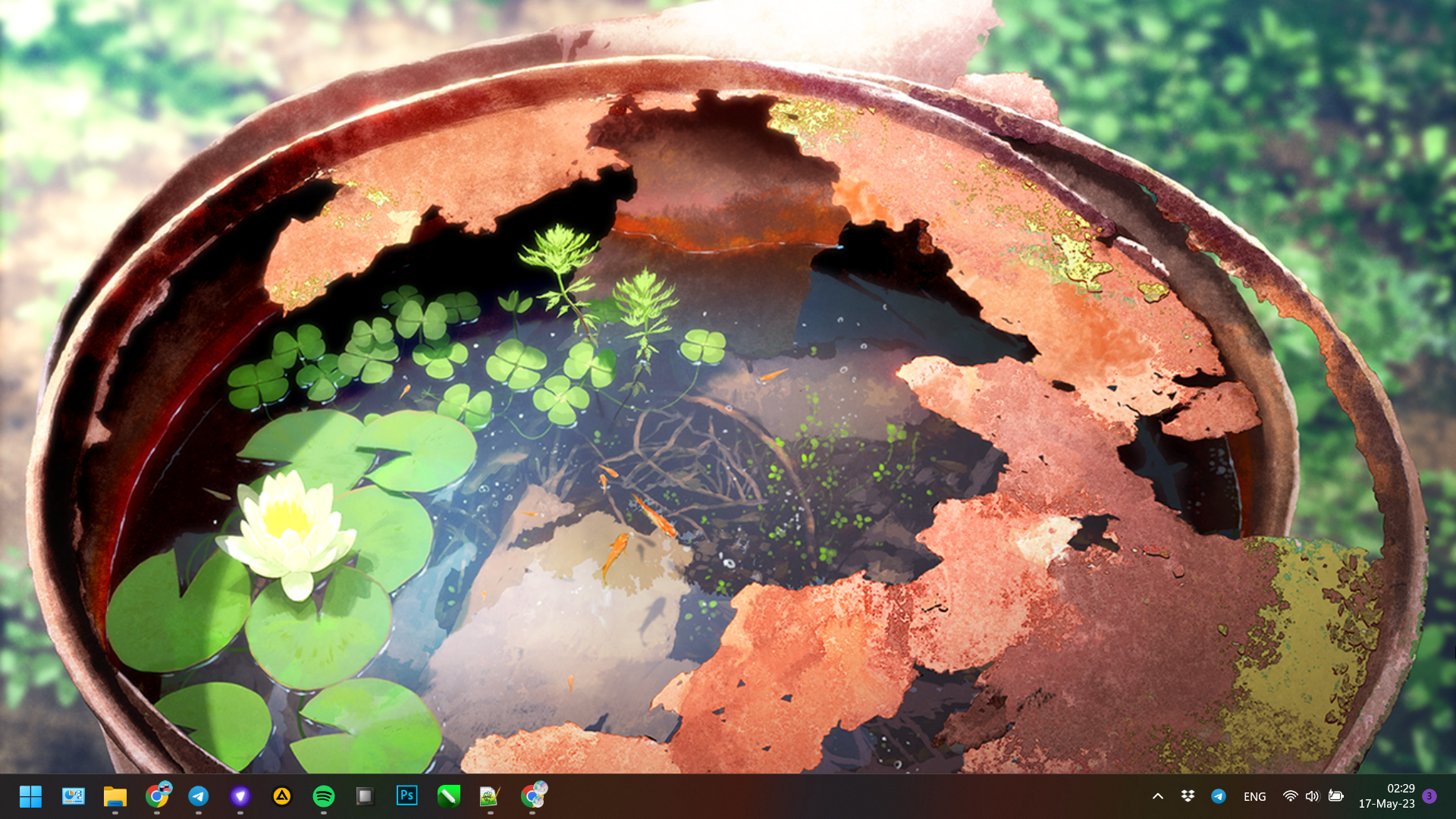Open Dropbox from the system tray
The image size is (1456, 819).
[1188, 796]
